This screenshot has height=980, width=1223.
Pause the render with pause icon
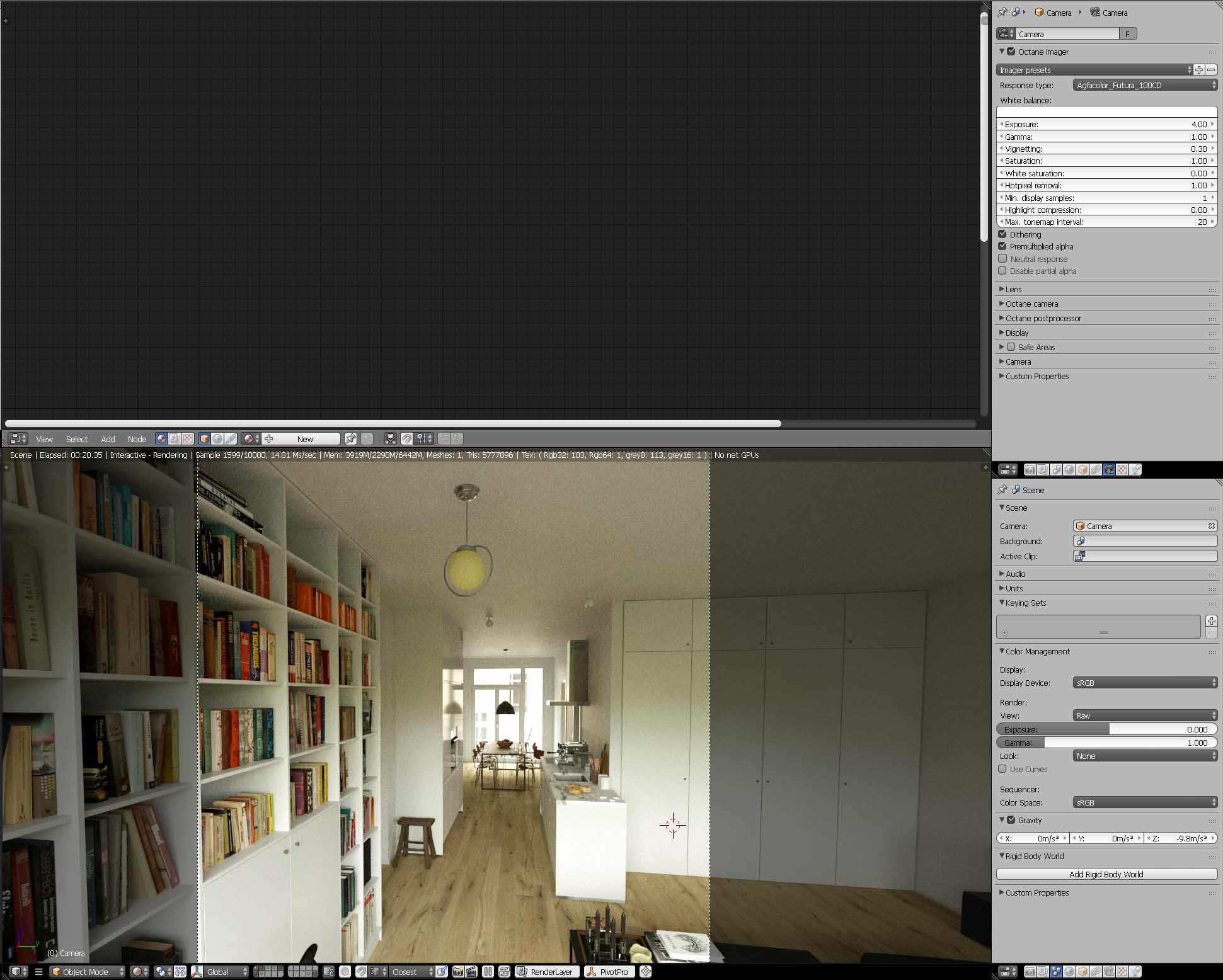(x=488, y=972)
